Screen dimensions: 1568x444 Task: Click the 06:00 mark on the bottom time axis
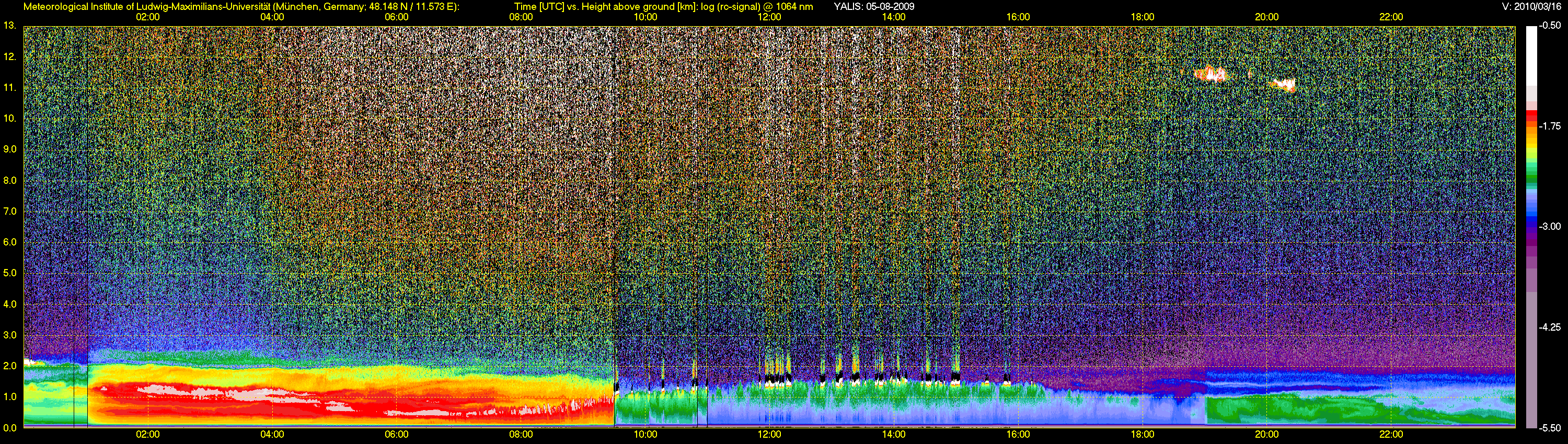point(396,434)
